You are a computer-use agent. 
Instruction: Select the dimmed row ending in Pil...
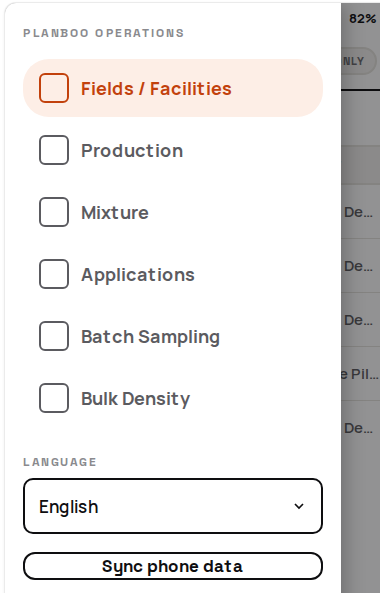360,374
